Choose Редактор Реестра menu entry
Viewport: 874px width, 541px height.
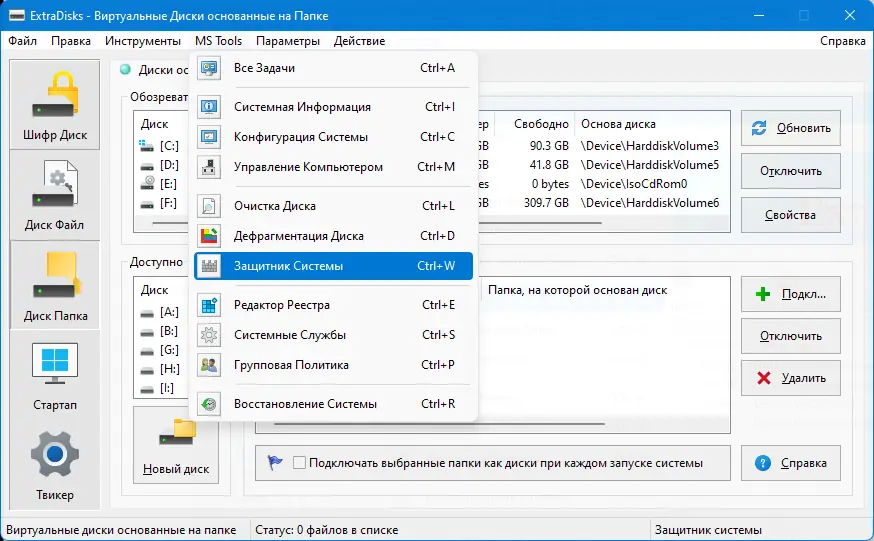pos(333,305)
